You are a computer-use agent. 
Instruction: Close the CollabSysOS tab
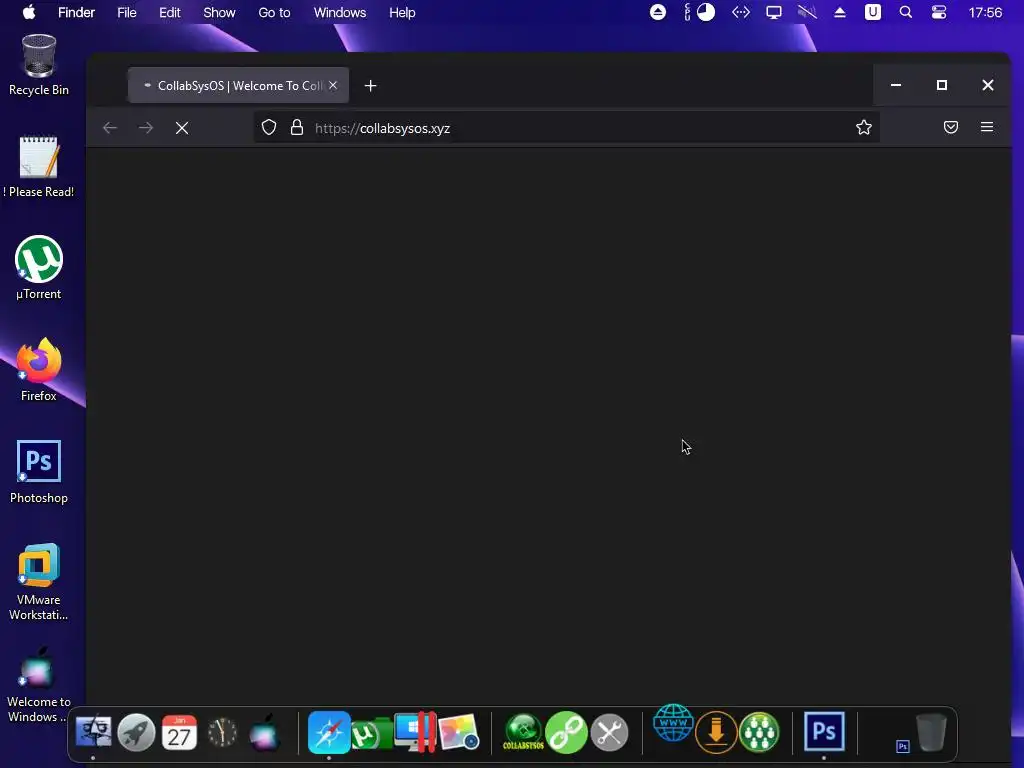pyautogui.click(x=333, y=85)
